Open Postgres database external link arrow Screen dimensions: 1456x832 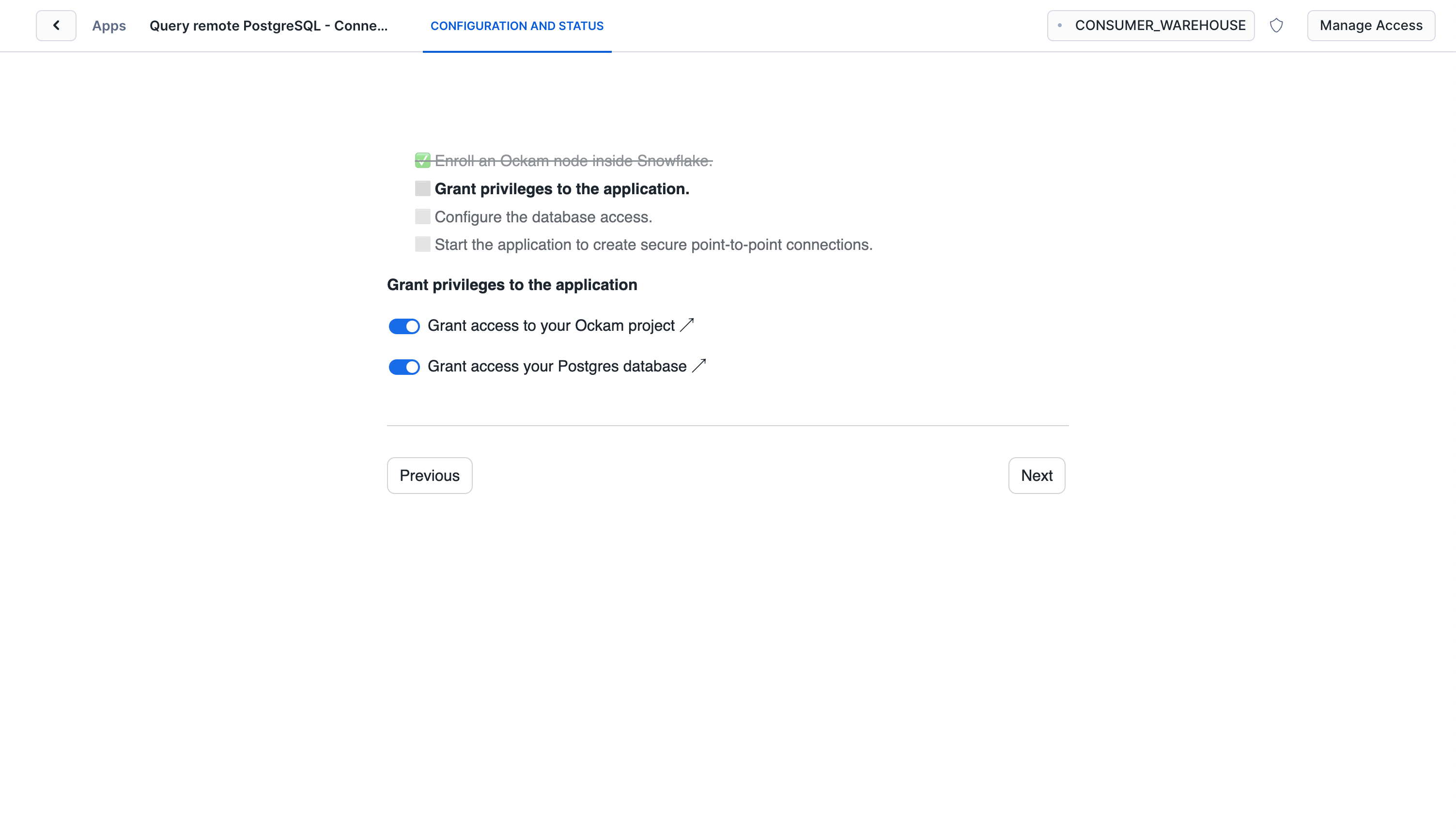click(699, 366)
